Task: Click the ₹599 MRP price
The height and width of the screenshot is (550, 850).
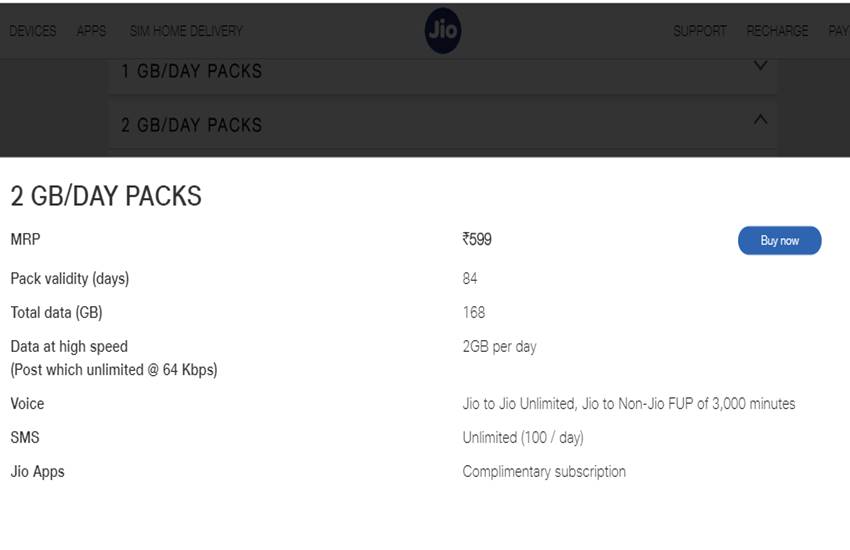Action: point(477,240)
